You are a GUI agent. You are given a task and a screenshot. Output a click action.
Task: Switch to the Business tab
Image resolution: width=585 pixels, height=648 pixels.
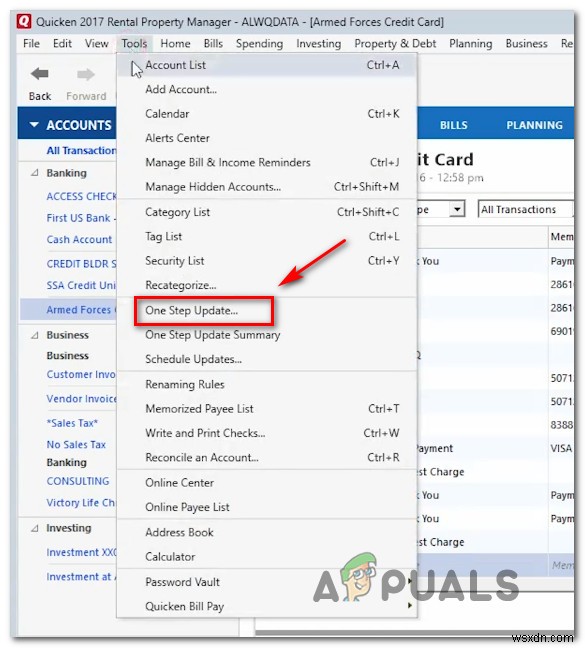[x=526, y=43]
